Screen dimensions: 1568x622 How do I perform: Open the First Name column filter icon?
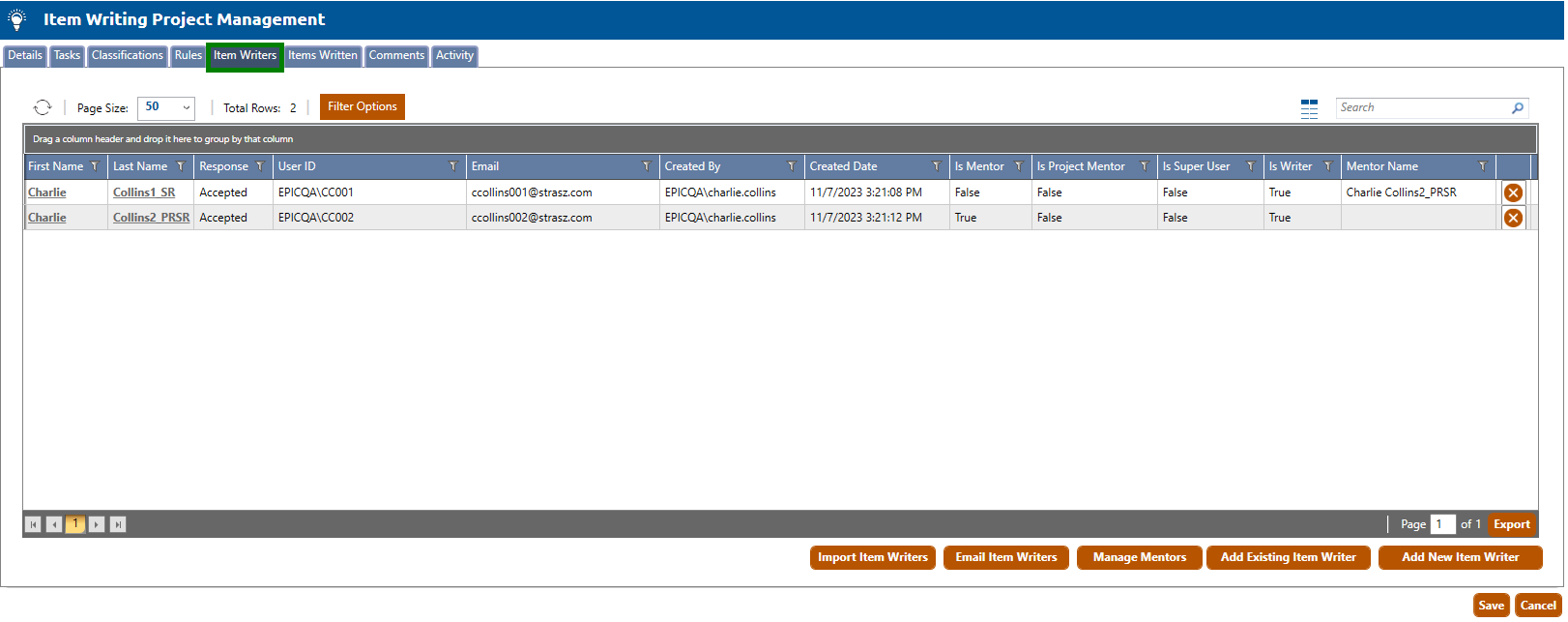[x=95, y=166]
